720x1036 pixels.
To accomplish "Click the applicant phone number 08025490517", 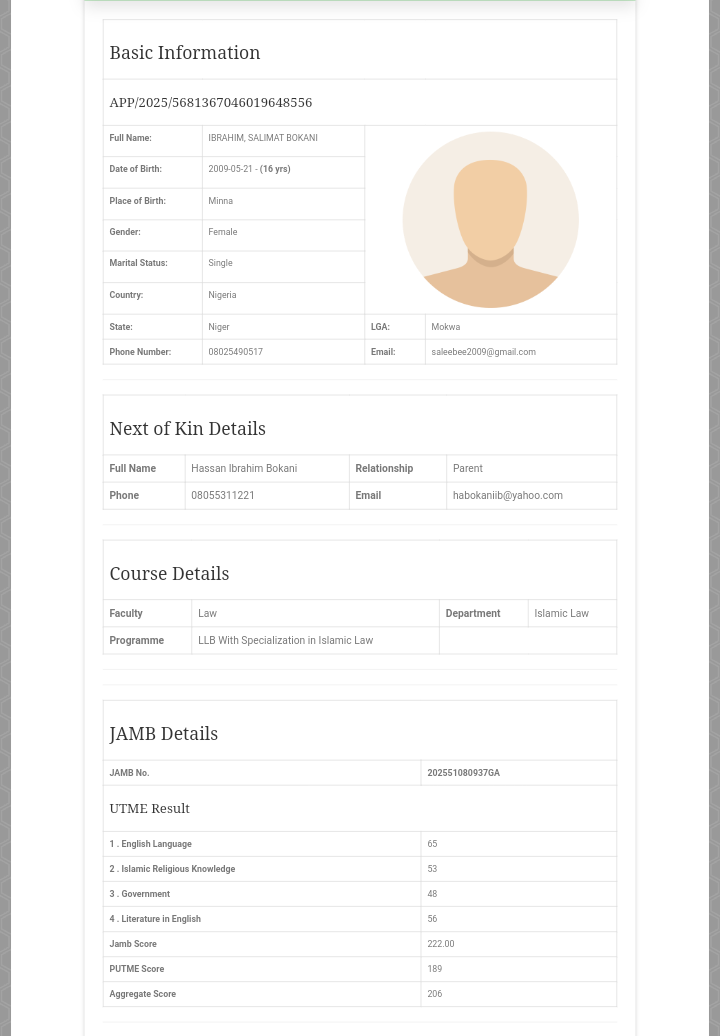I will click(x=235, y=352).
